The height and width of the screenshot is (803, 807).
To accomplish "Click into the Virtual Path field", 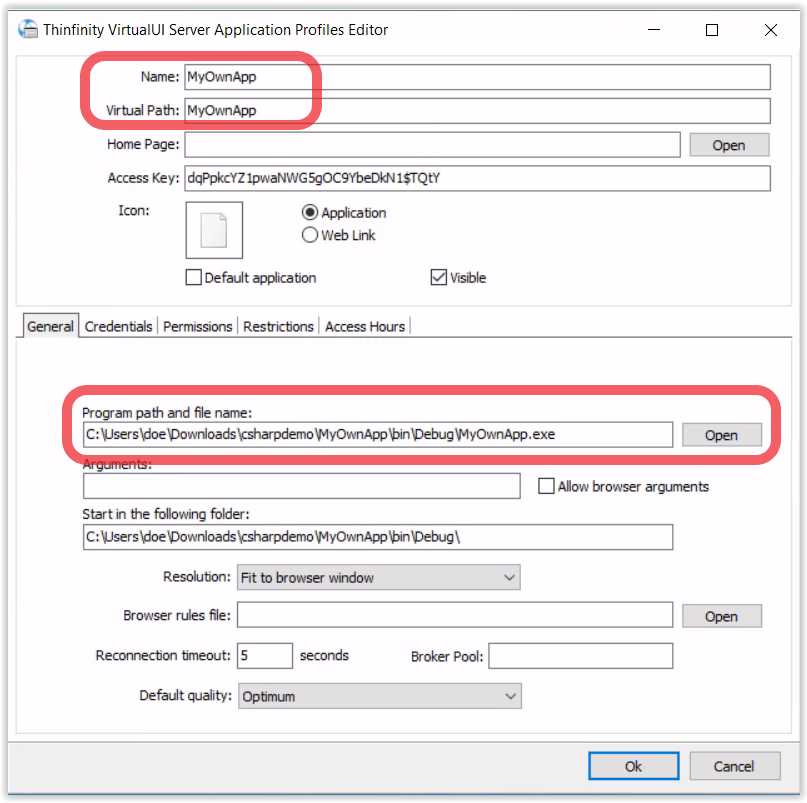I will pyautogui.click(x=477, y=111).
